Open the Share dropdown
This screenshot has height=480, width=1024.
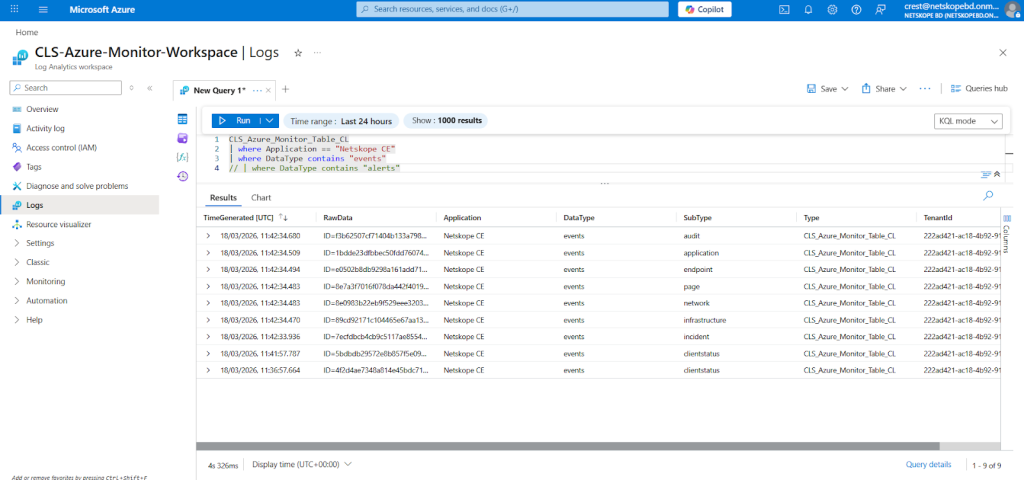tap(885, 89)
